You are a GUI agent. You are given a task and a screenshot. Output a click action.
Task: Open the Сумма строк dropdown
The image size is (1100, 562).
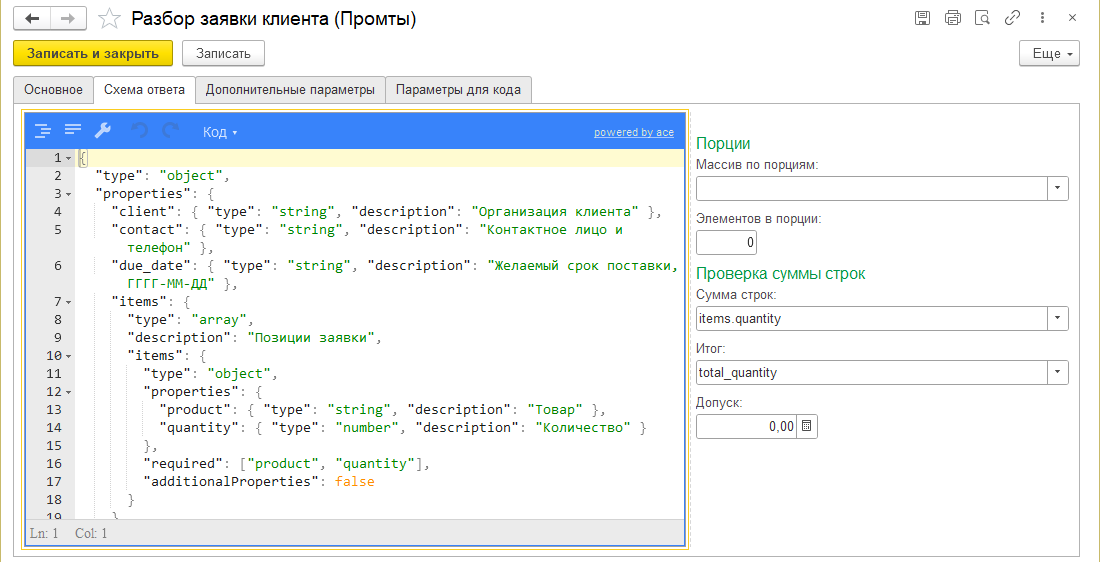pos(1058,319)
